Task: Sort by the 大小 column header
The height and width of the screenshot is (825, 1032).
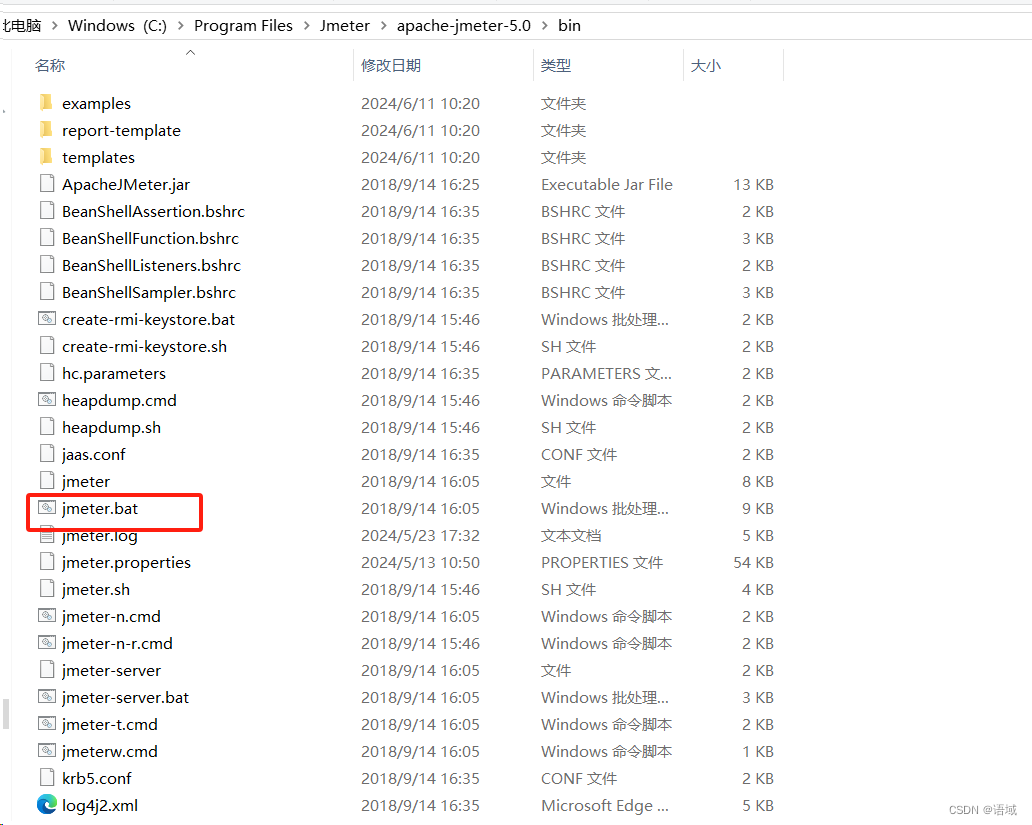Action: point(706,65)
